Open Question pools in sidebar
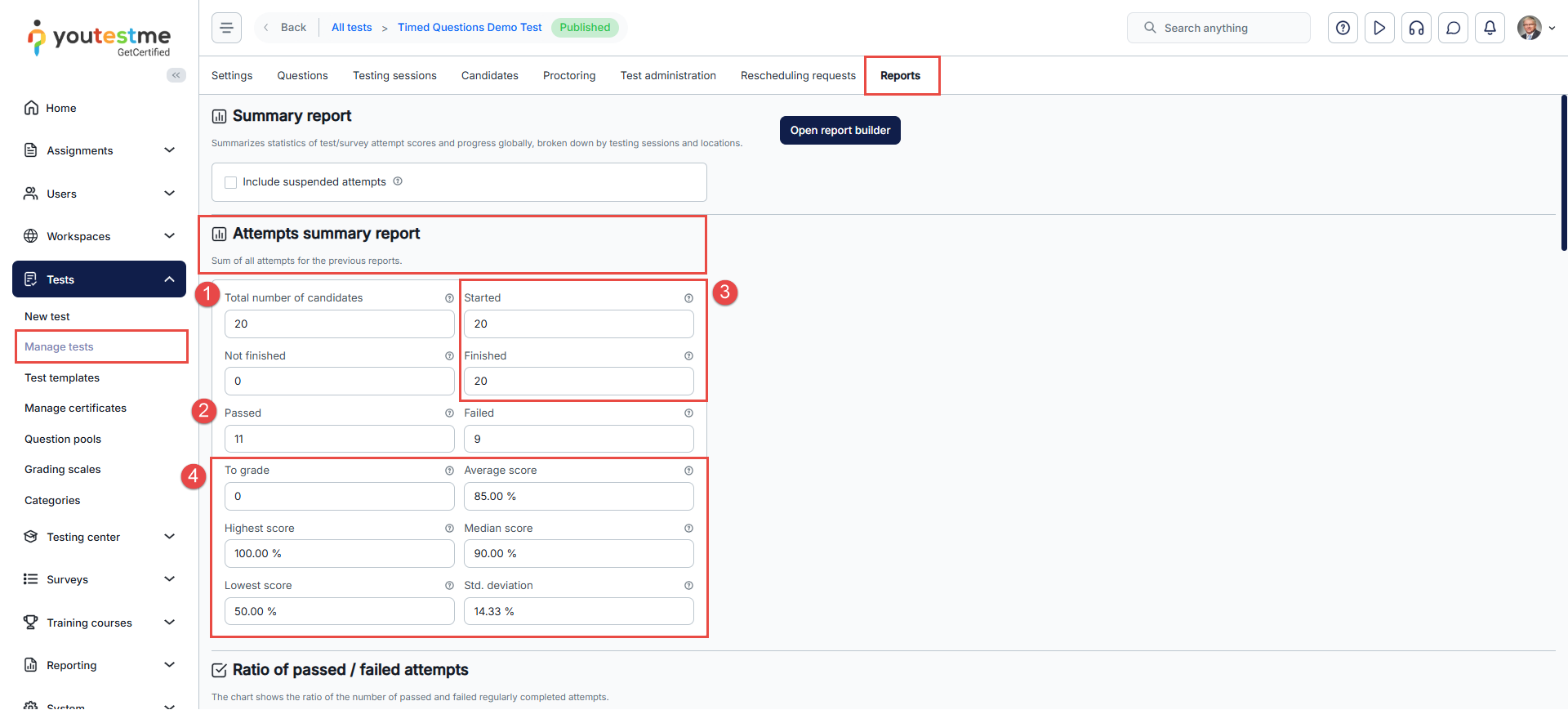1568x710 pixels. coord(63,439)
